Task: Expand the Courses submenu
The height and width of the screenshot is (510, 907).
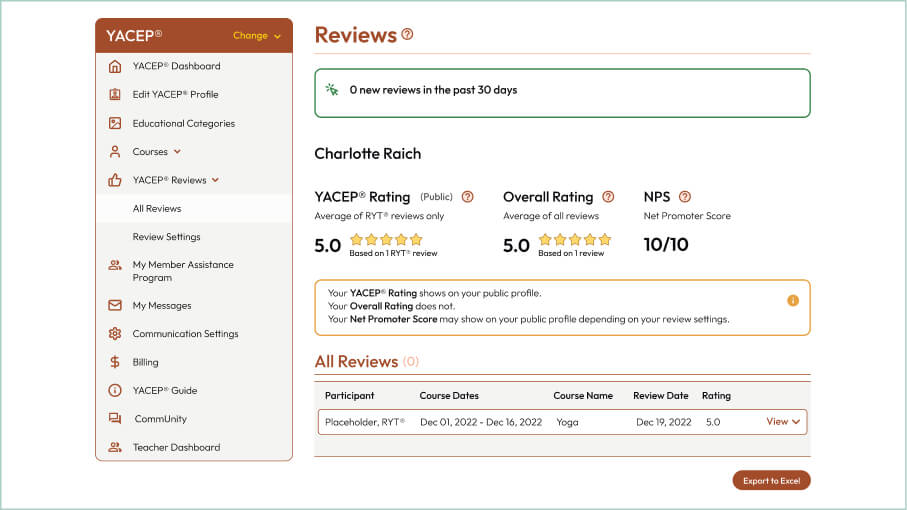Action: pyautogui.click(x=177, y=152)
